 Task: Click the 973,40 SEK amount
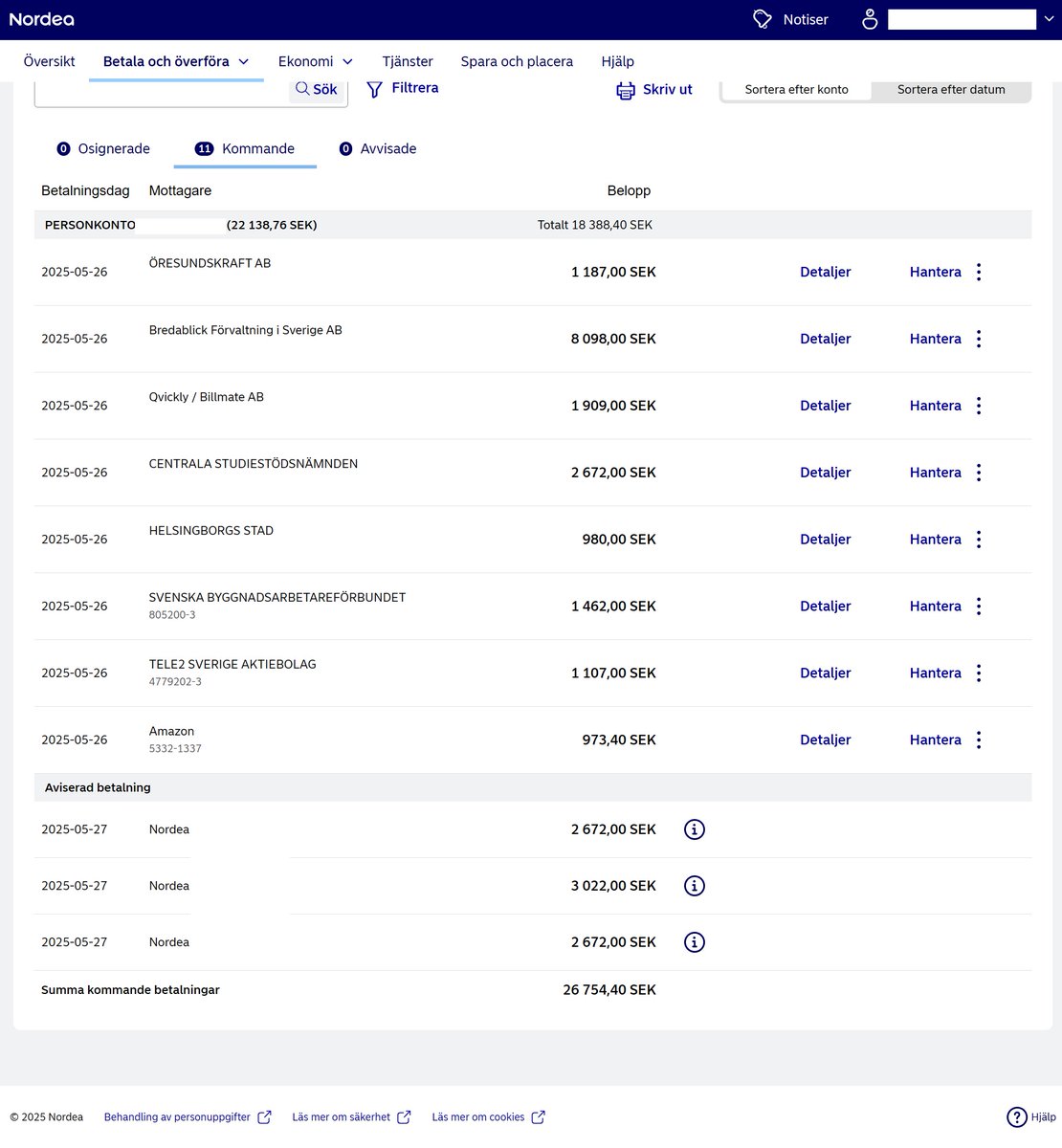point(619,740)
